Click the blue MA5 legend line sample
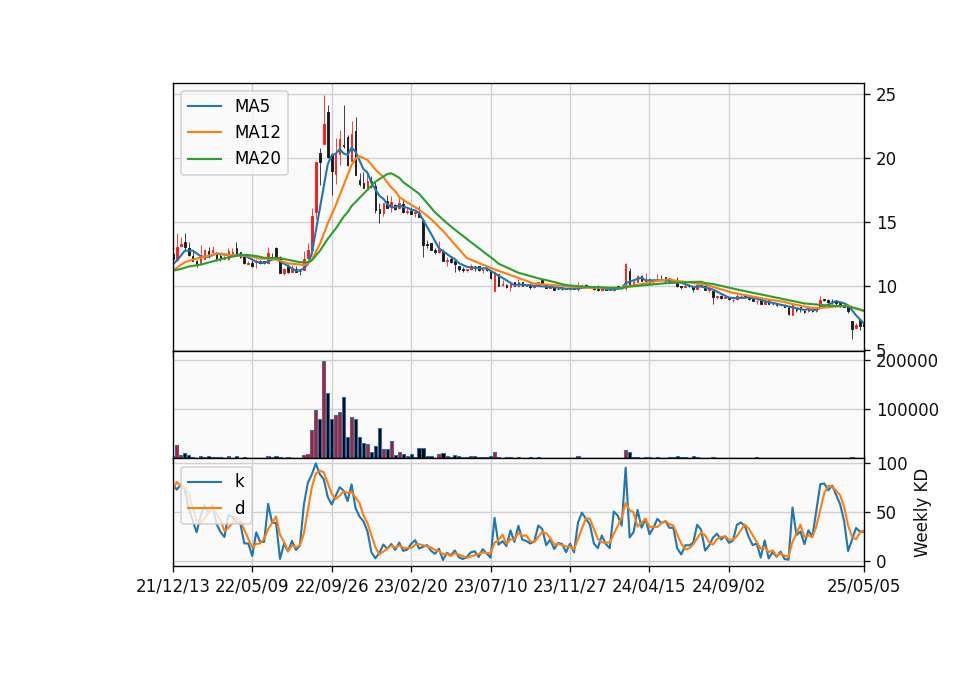The image size is (960, 690). pyautogui.click(x=204, y=106)
